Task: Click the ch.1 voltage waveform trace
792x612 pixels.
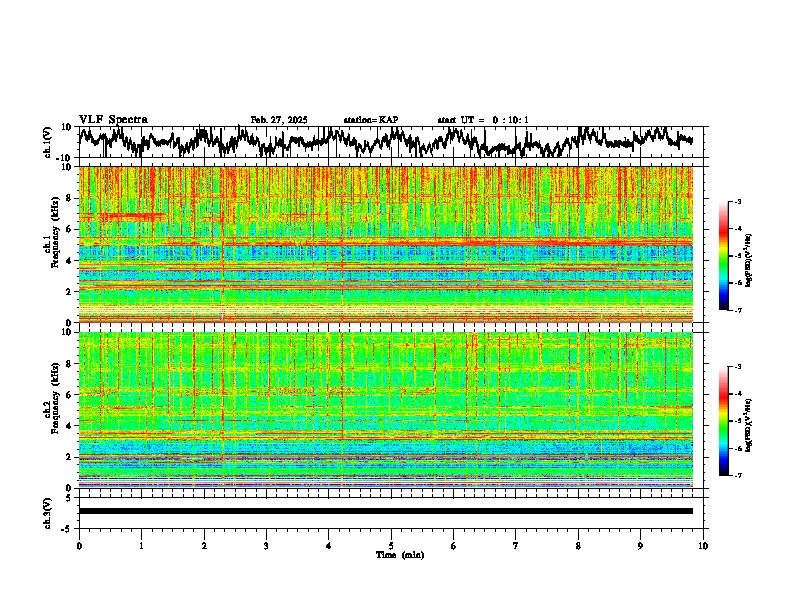Action: coord(385,142)
